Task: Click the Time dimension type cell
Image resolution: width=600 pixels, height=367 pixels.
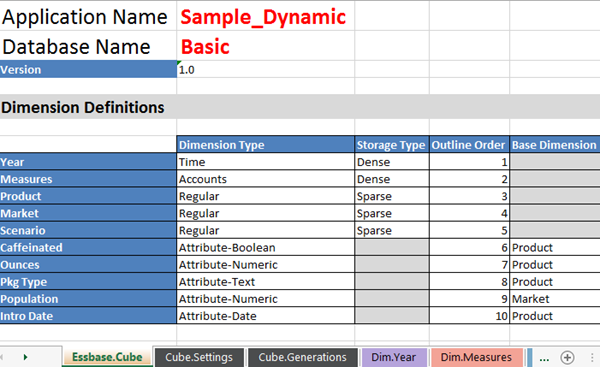Action: click(266, 162)
